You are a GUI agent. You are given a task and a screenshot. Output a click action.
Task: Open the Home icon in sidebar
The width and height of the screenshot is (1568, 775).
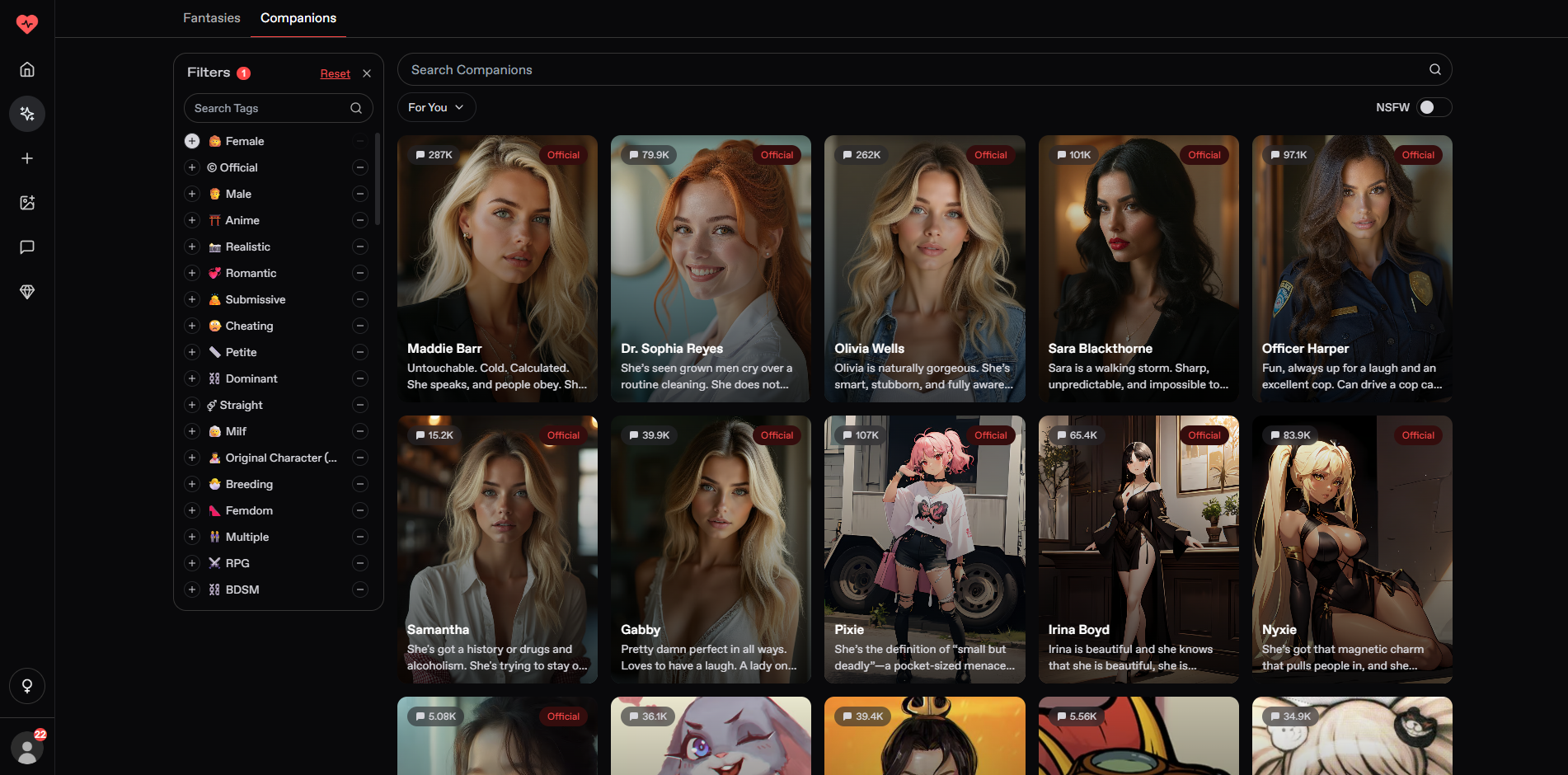point(27,69)
